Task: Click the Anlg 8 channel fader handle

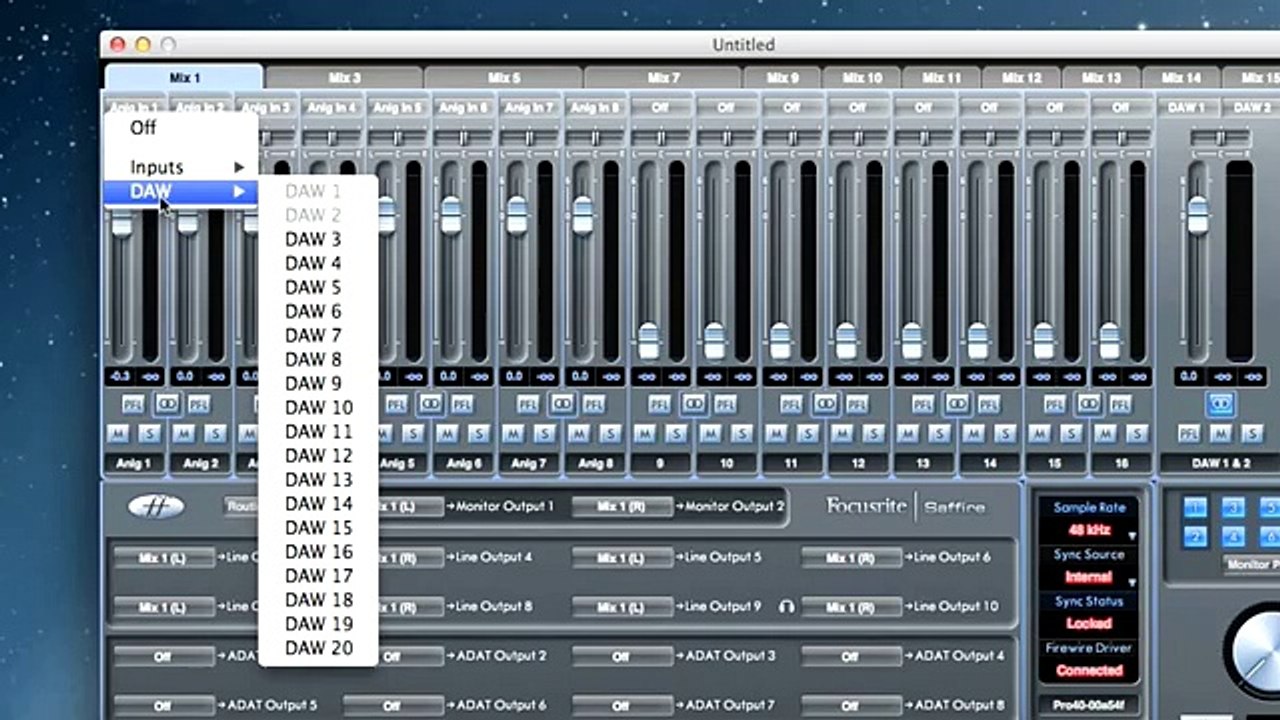Action: tap(583, 214)
